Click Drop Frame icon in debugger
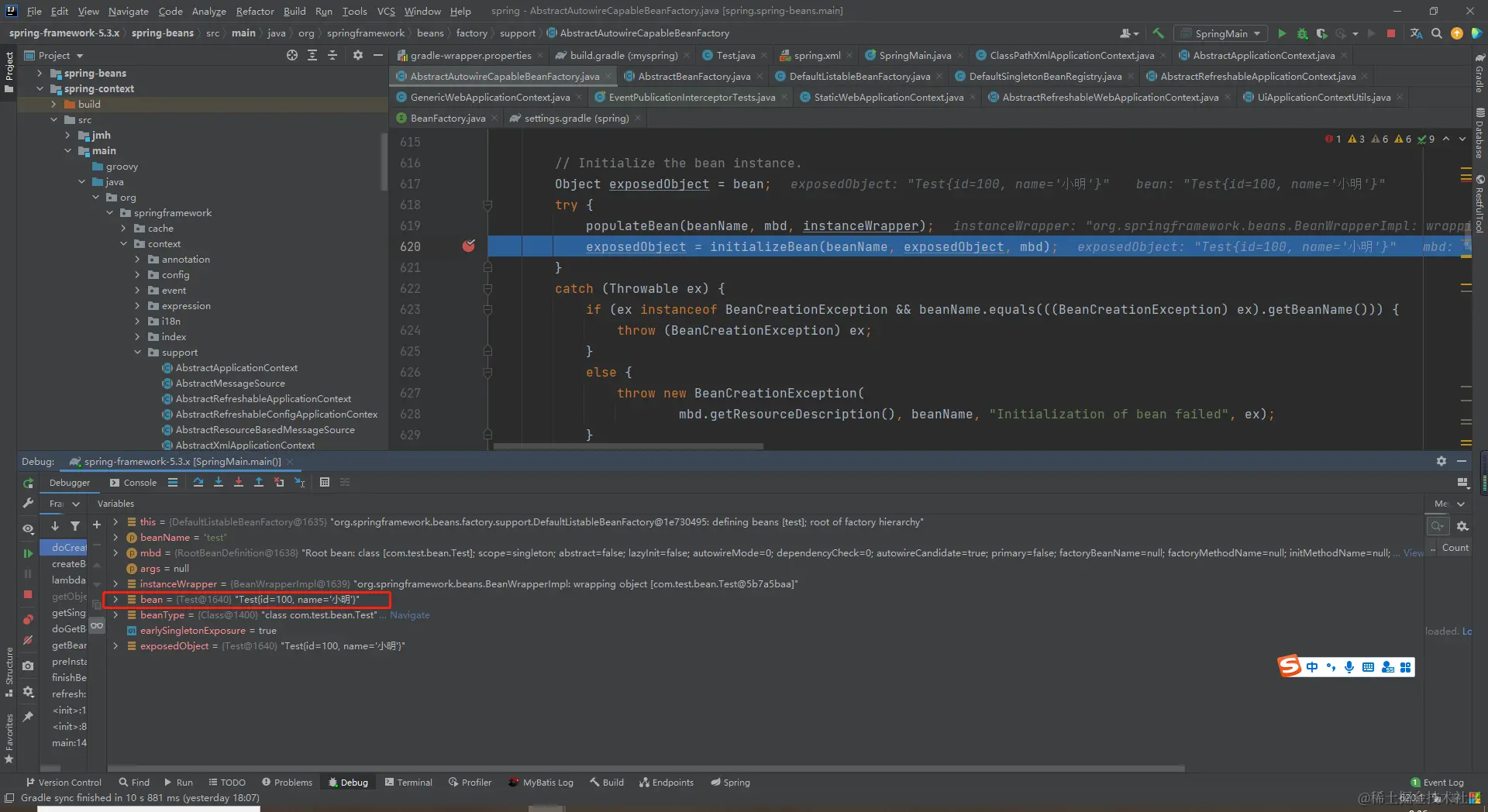 [x=279, y=482]
